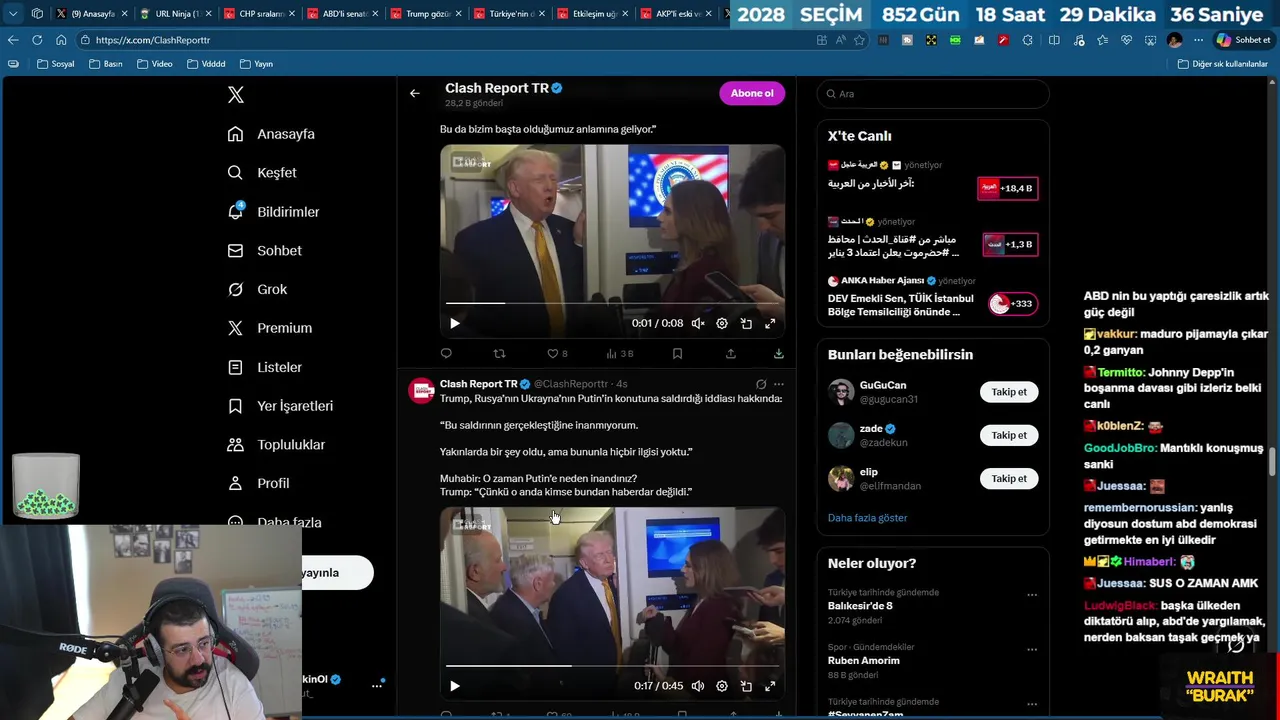Seek on the second video progress bar

point(612,665)
